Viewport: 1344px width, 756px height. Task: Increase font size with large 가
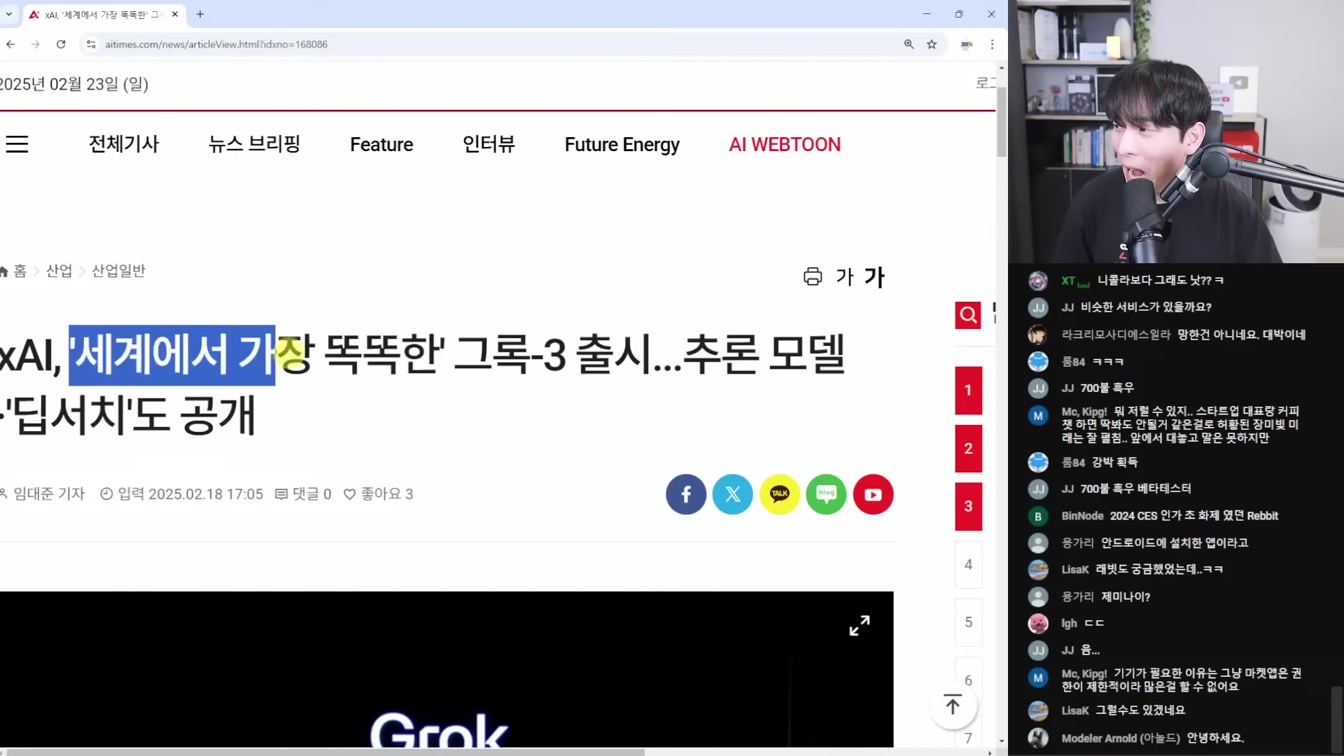point(875,277)
